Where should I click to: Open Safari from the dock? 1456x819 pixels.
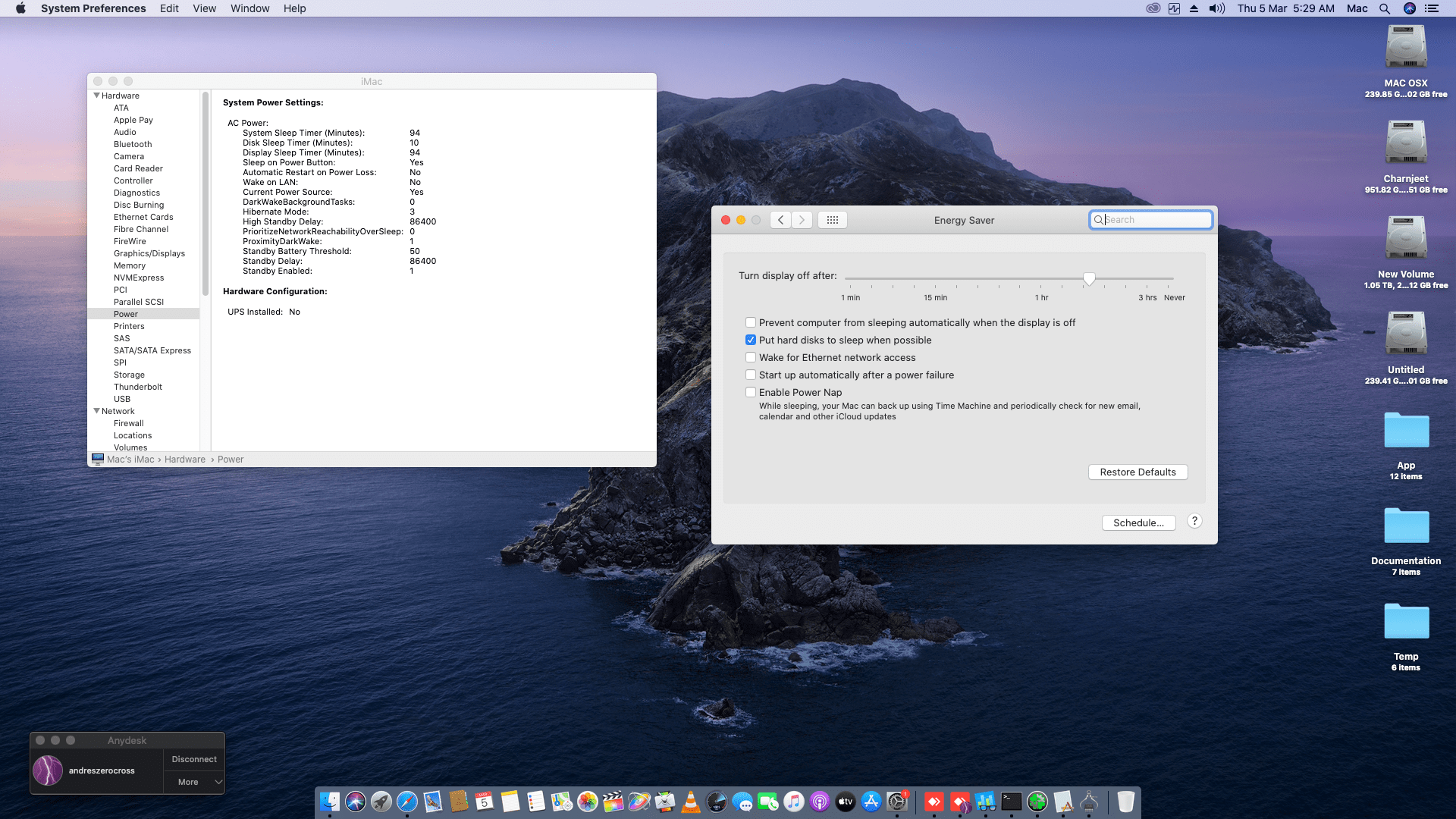(x=407, y=802)
